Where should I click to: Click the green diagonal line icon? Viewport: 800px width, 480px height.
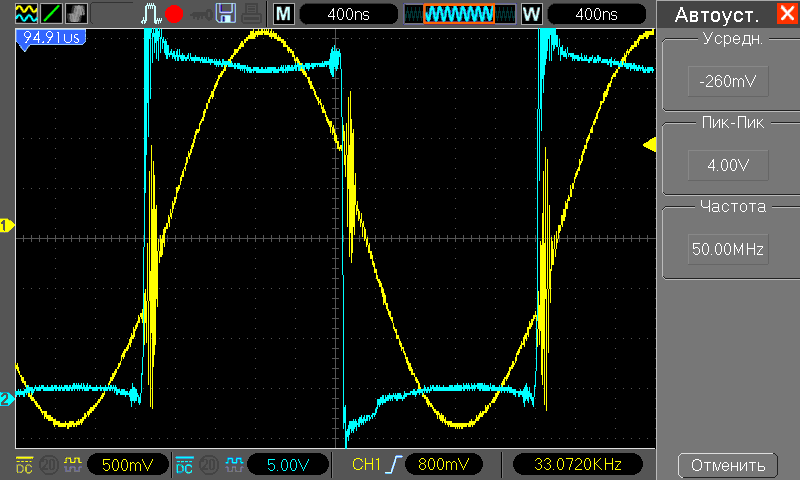(x=49, y=14)
